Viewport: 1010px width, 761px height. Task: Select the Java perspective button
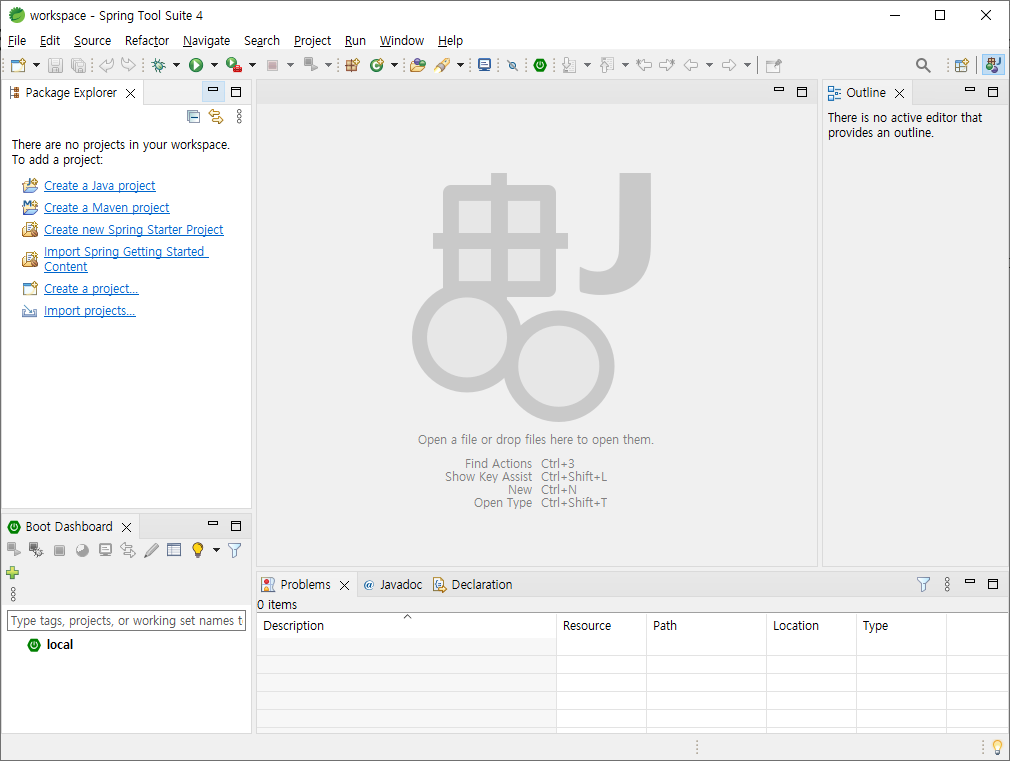(993, 65)
